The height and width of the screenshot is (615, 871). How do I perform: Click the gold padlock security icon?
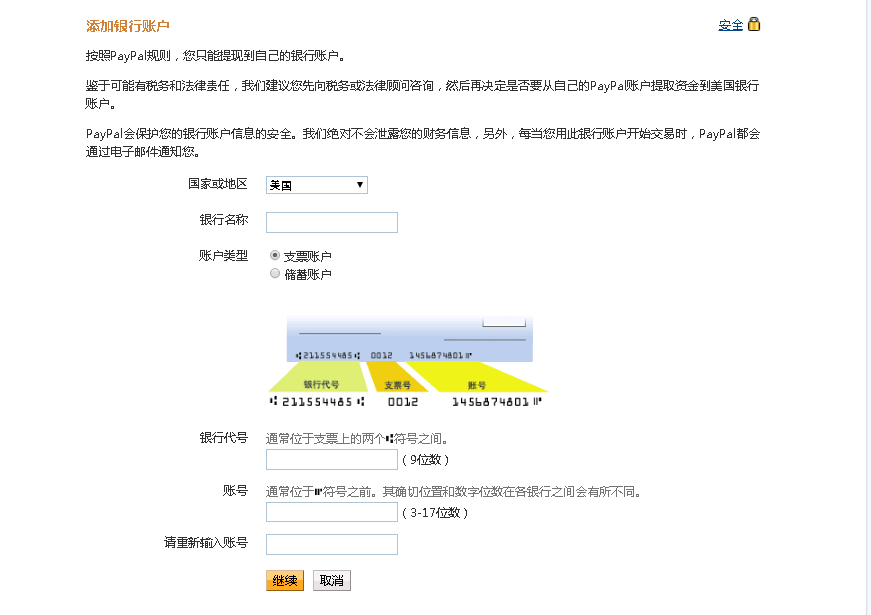pos(752,22)
